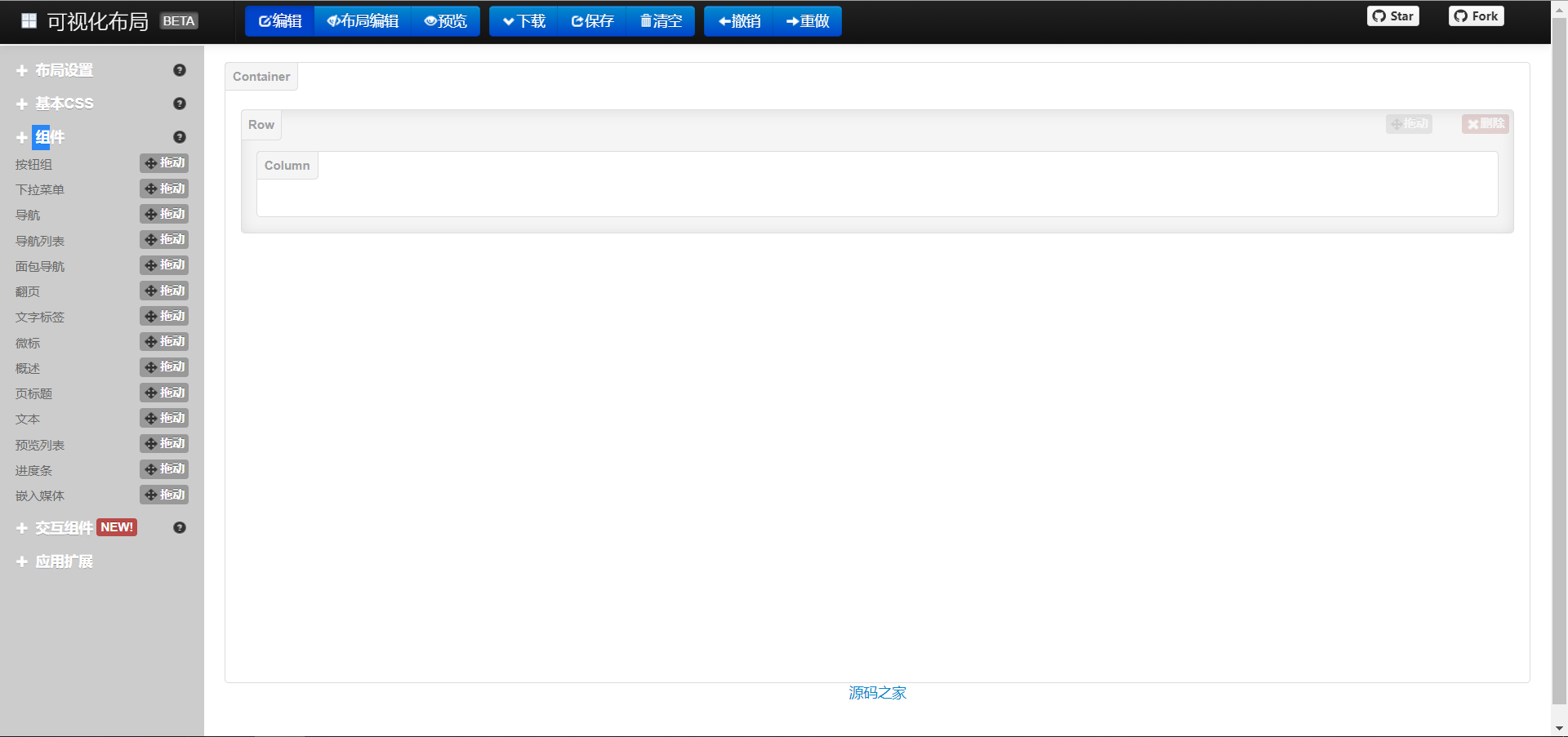Click the 导航列表 component label
The width and height of the screenshot is (1568, 737).
click(40, 242)
